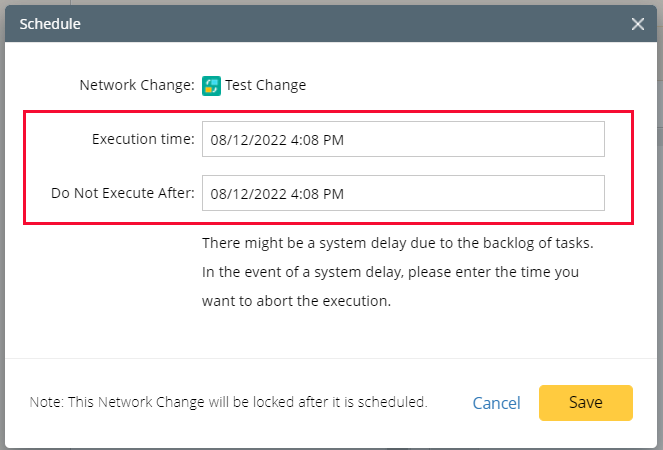Click the Execution time input field

(x=403, y=140)
